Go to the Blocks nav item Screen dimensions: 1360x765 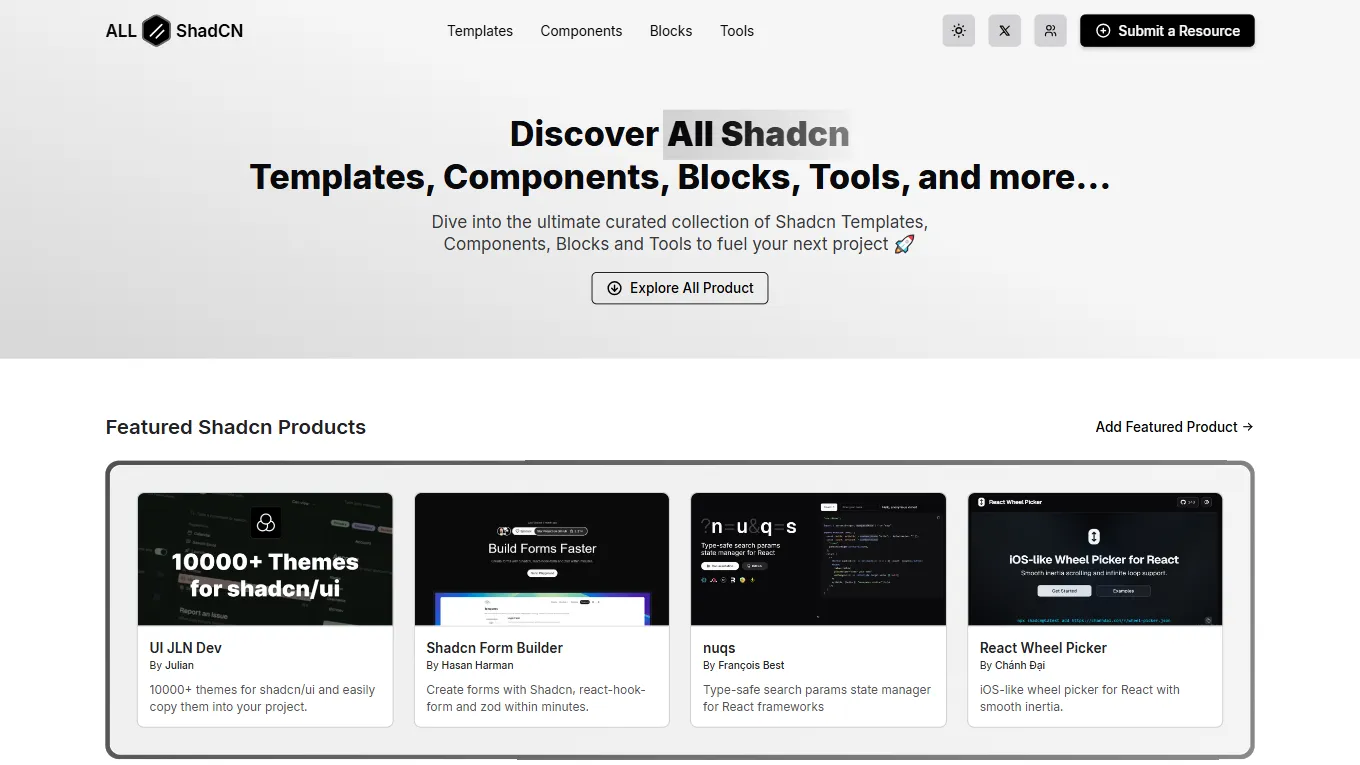click(670, 31)
